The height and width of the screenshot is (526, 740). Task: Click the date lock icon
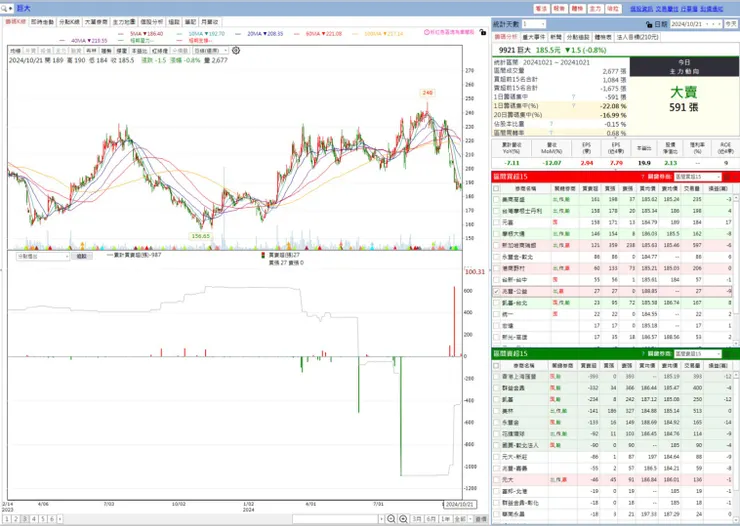[x=649, y=24]
